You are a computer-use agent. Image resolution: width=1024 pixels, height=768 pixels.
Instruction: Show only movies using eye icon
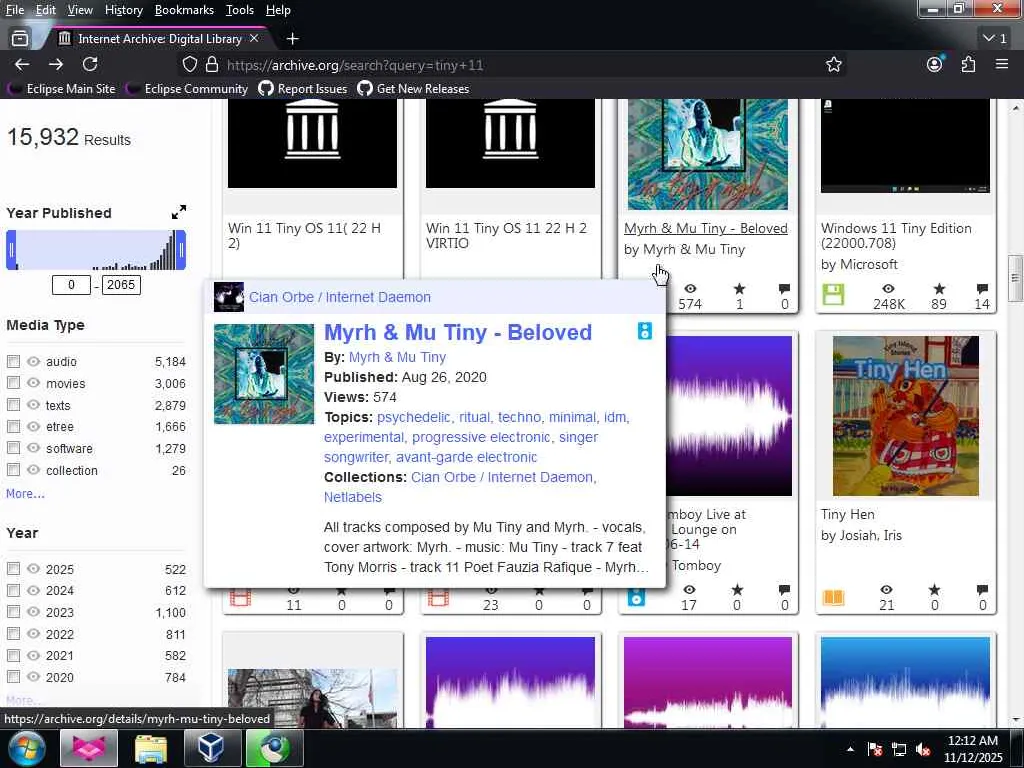point(33,383)
